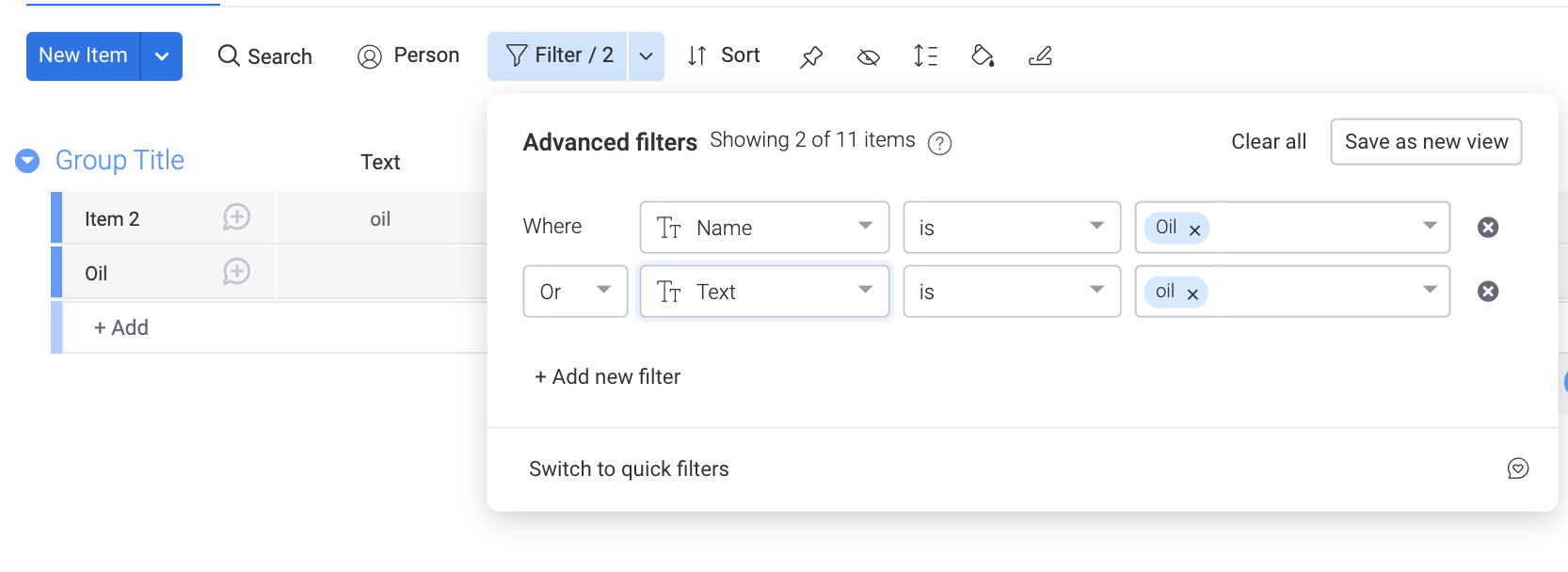Image resolution: width=1568 pixels, height=572 pixels.
Task: Click the pin columns icon
Action: (x=811, y=56)
